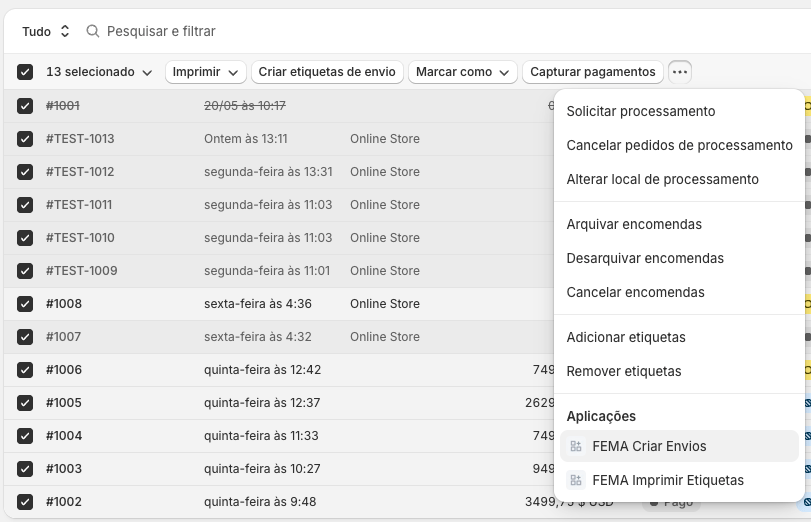This screenshot has height=522, width=811.
Task: Select Solicitar processamento menu item
Action: pyautogui.click(x=679, y=111)
